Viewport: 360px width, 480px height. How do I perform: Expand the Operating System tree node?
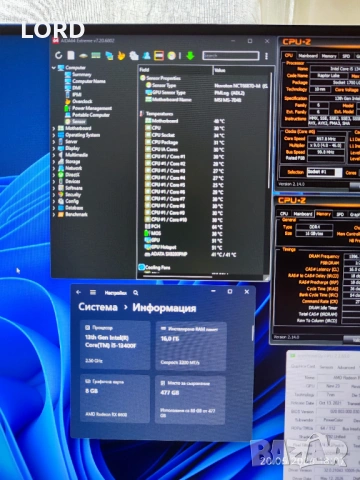54,135
